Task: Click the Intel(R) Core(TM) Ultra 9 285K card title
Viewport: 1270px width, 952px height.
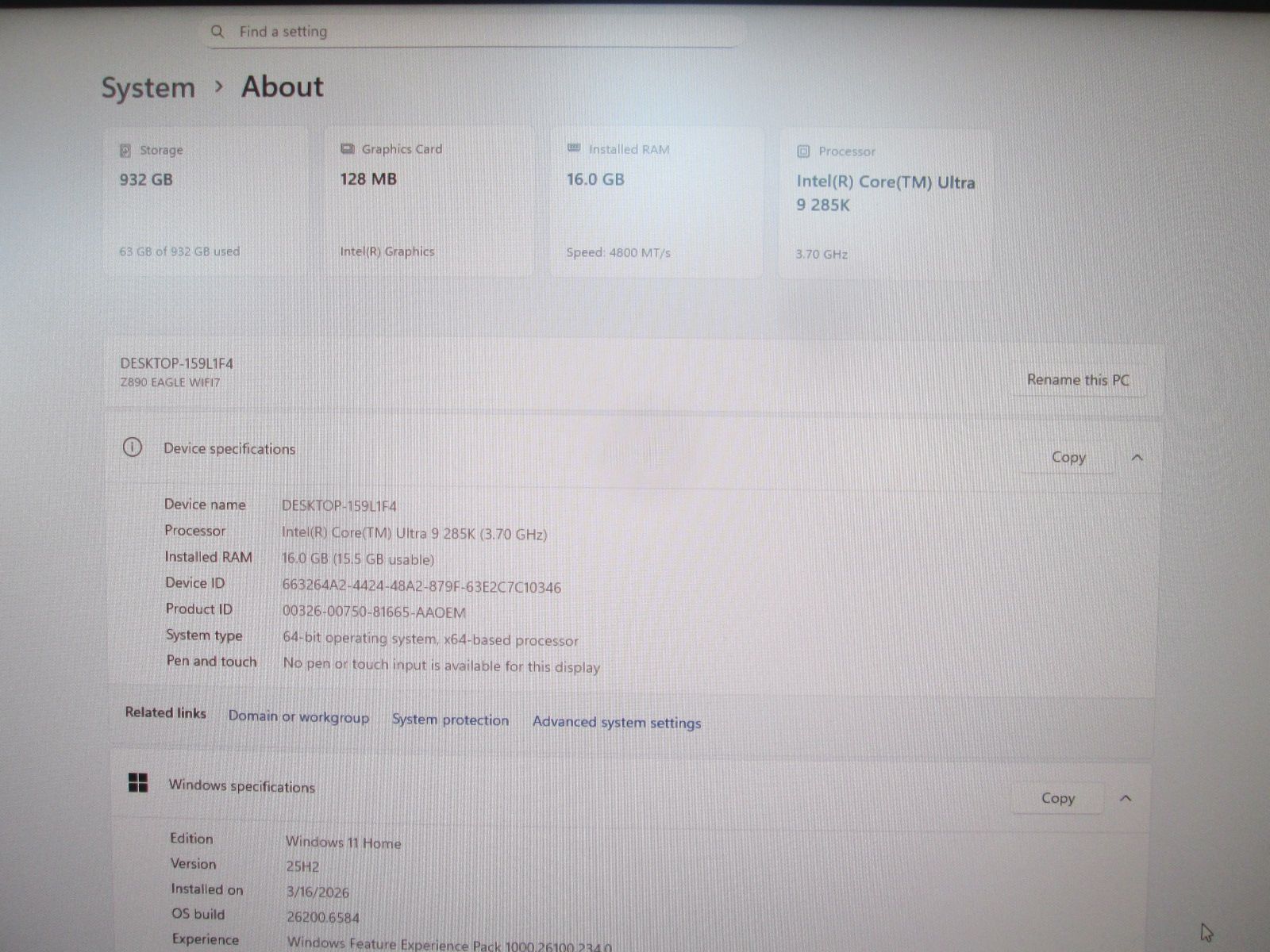Action: coord(885,193)
